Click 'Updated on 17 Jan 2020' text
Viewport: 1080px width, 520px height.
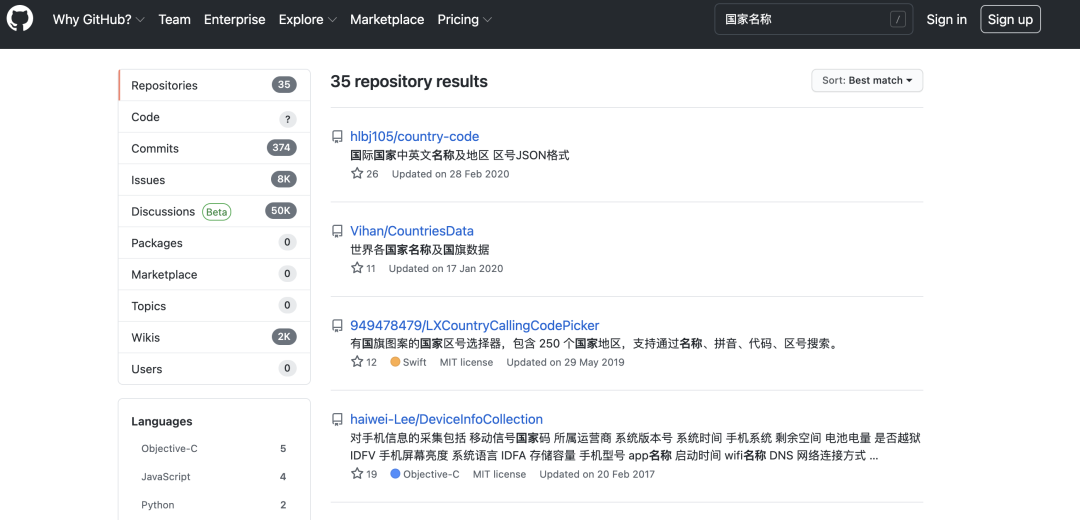(x=446, y=269)
